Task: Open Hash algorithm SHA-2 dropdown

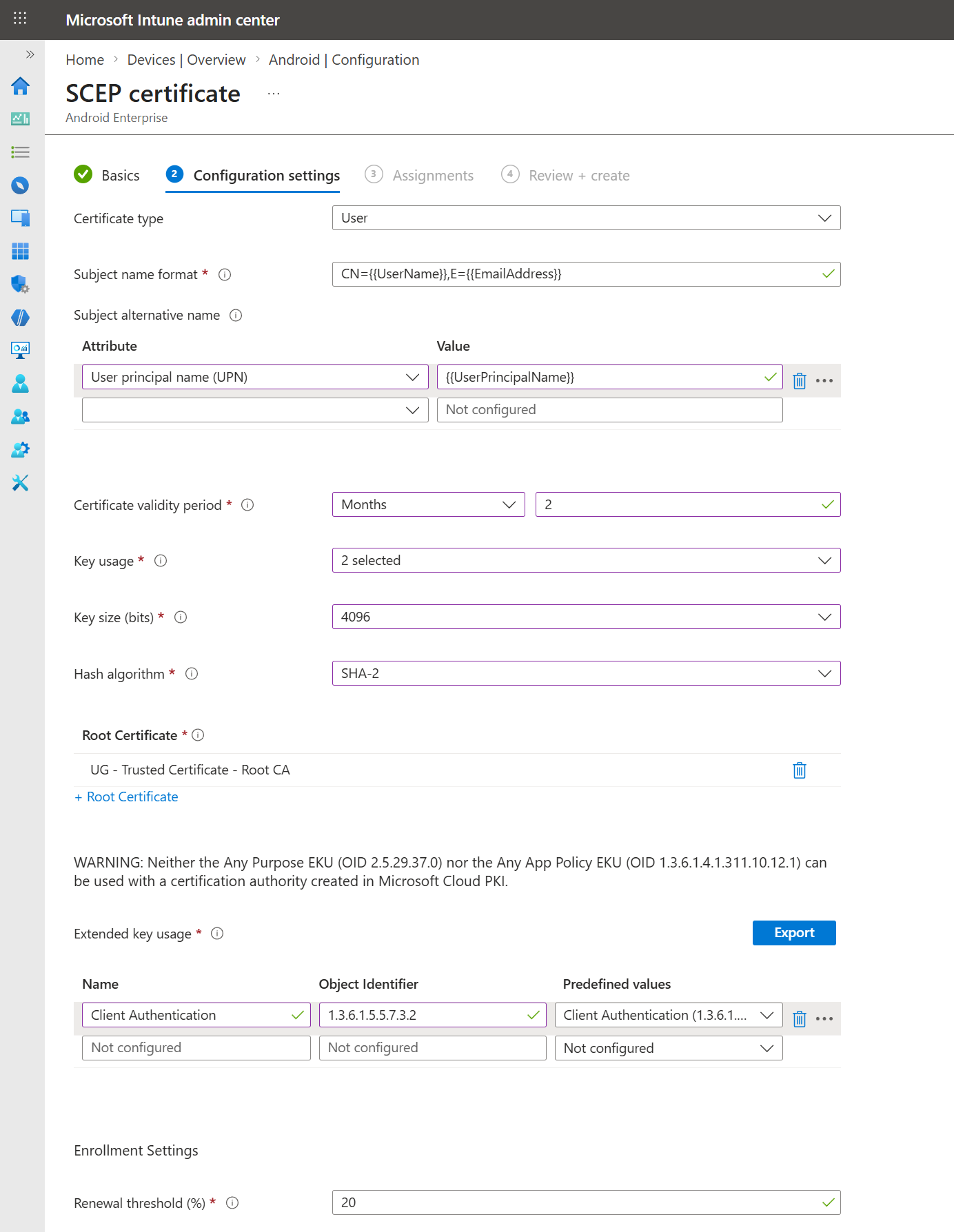Action: click(586, 673)
